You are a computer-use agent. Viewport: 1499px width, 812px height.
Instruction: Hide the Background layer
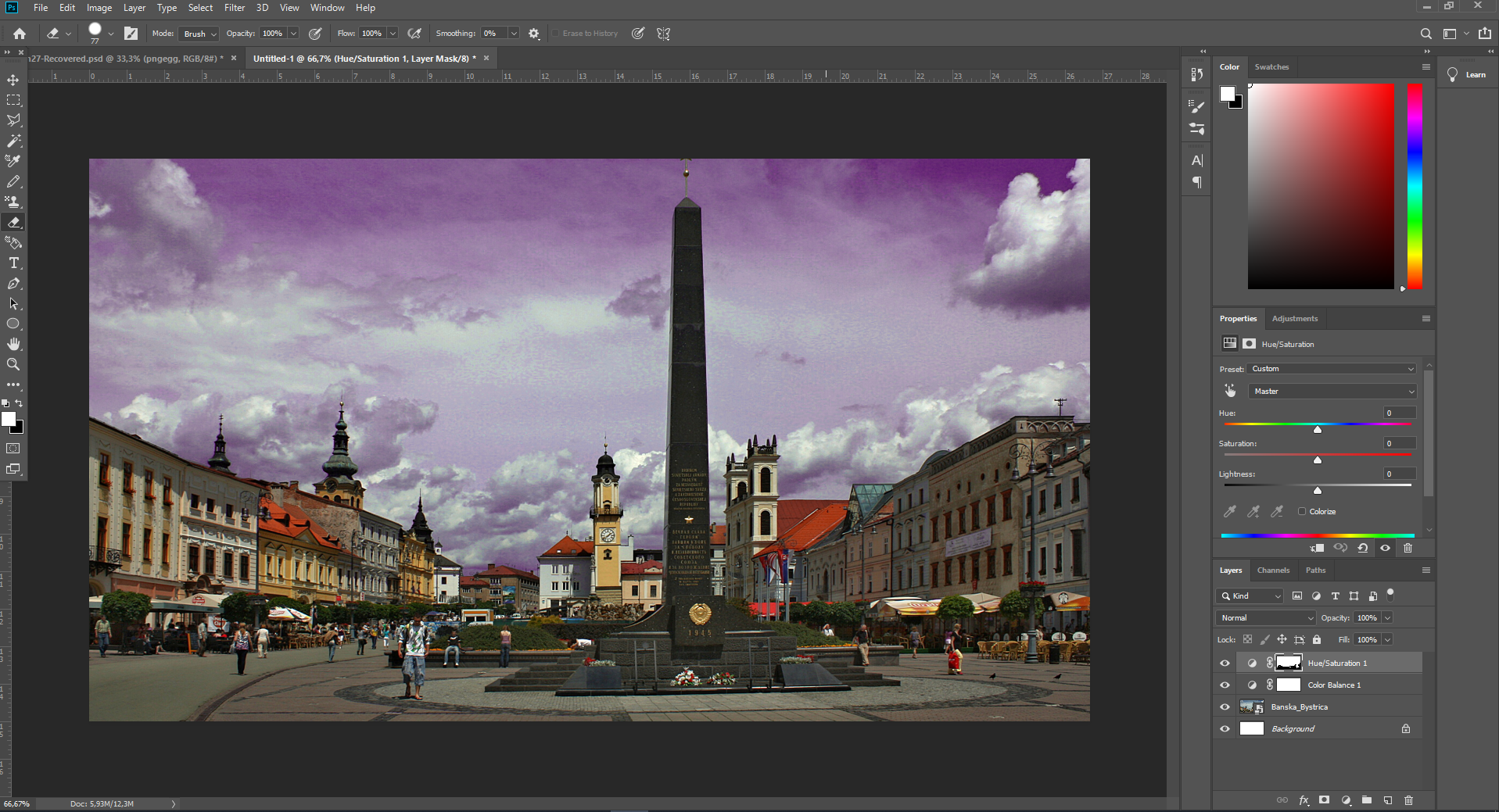point(1225,728)
